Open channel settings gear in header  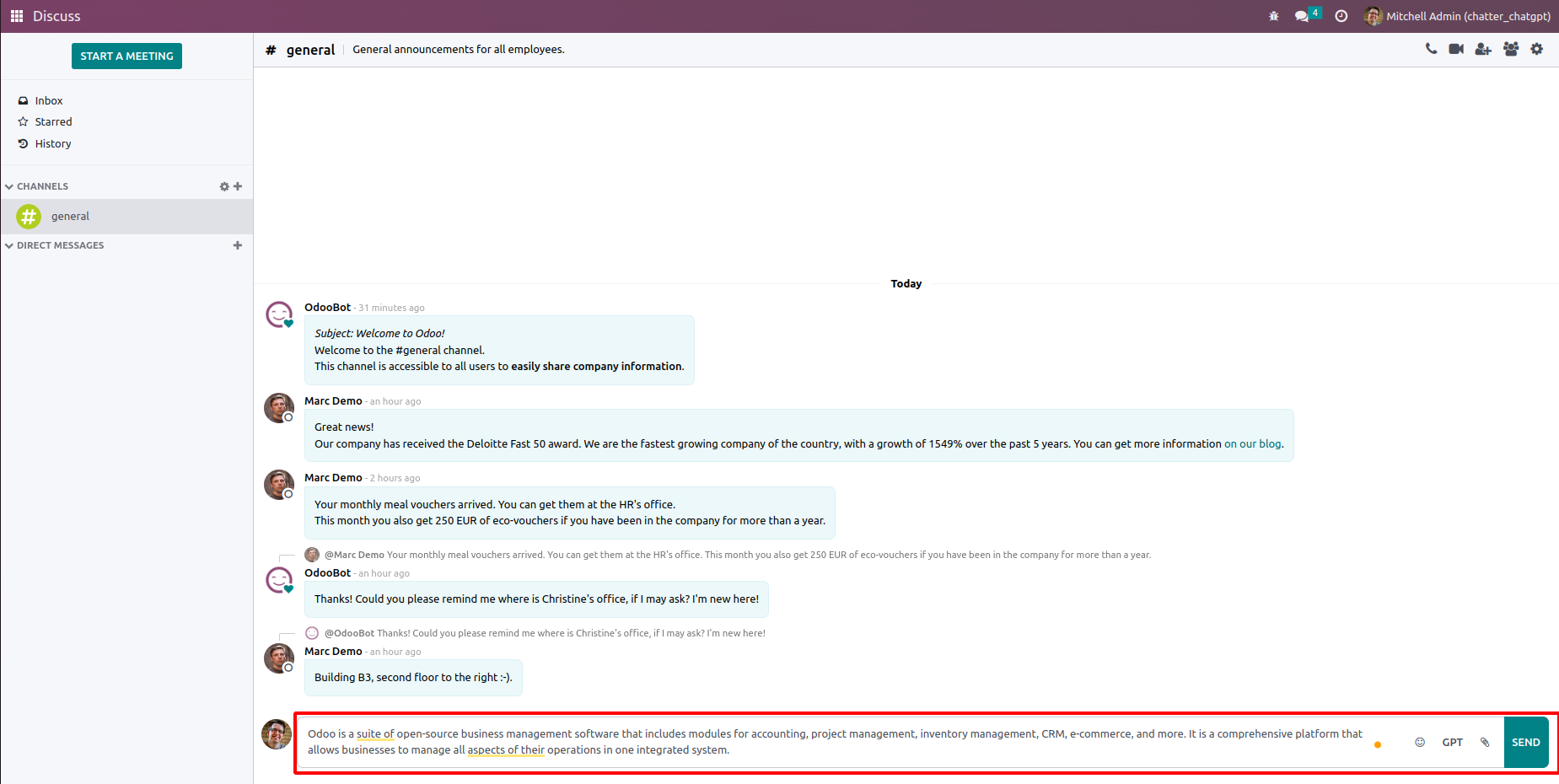(x=1537, y=49)
